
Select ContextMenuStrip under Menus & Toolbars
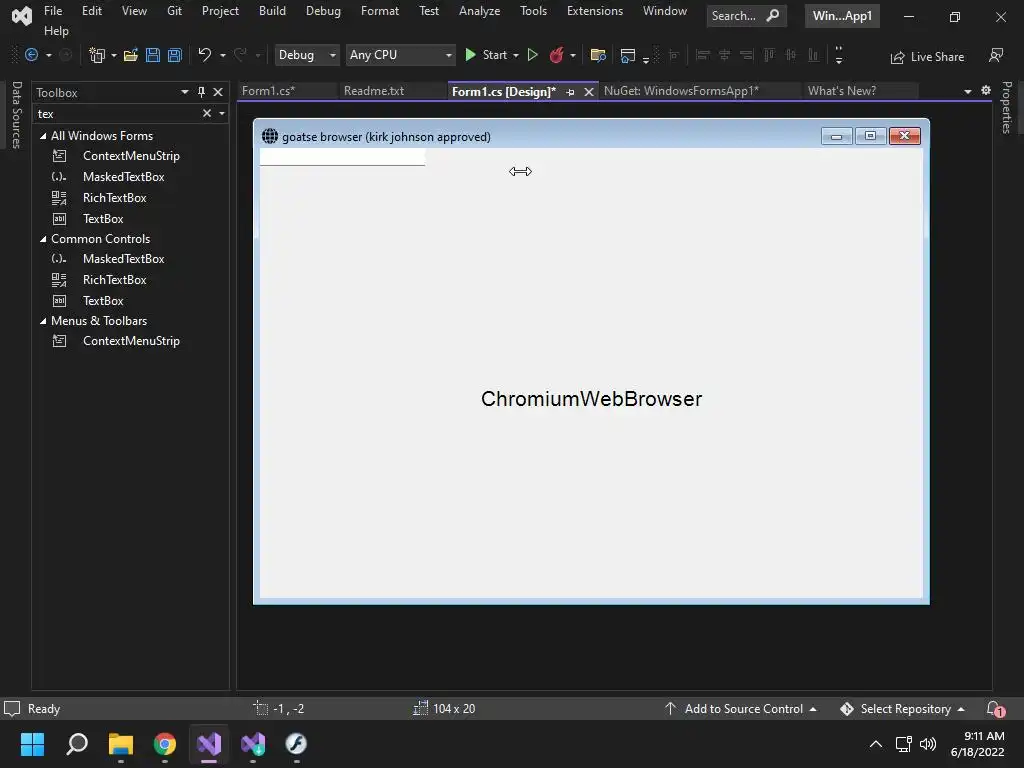tap(131, 341)
